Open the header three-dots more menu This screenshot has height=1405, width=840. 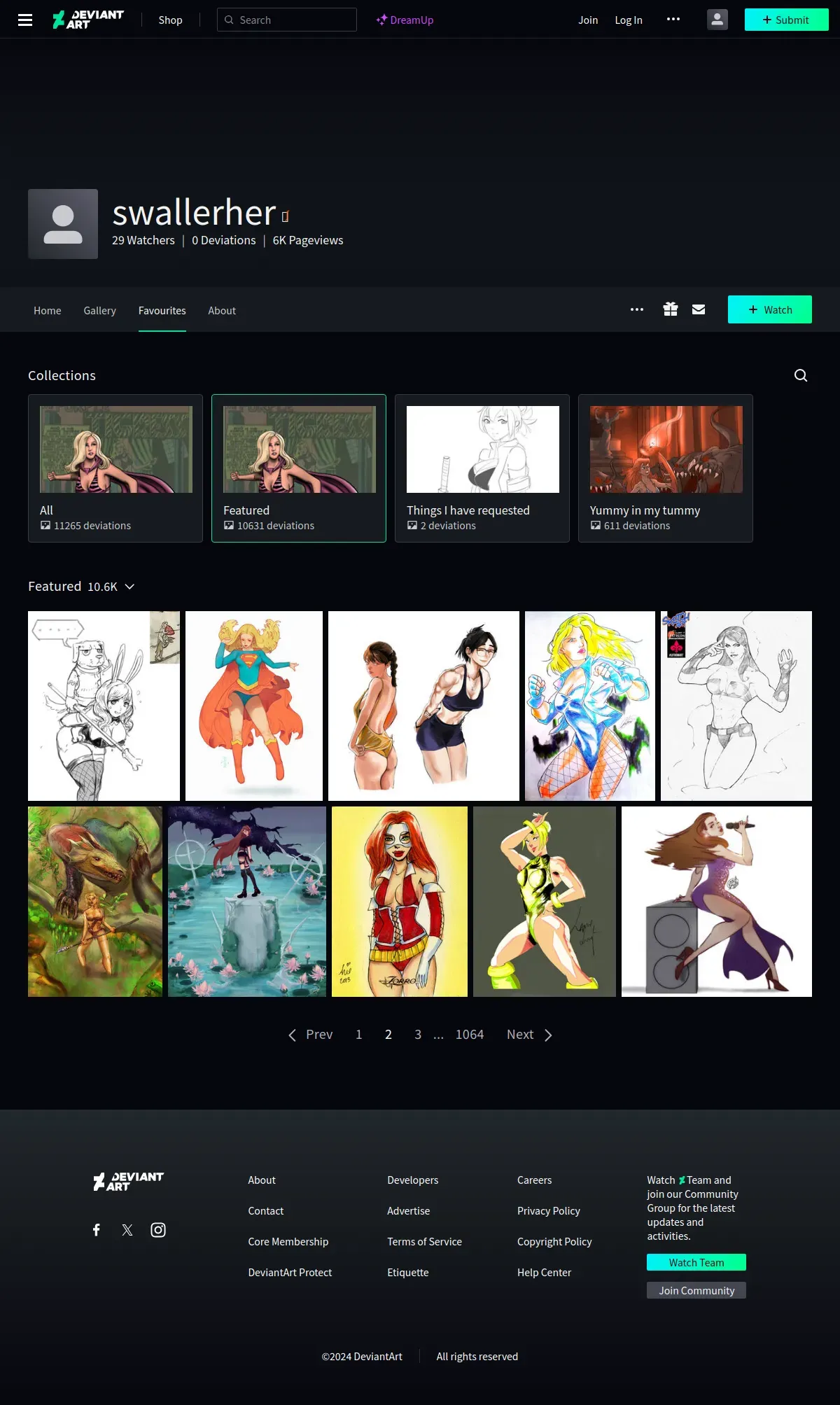(x=673, y=20)
